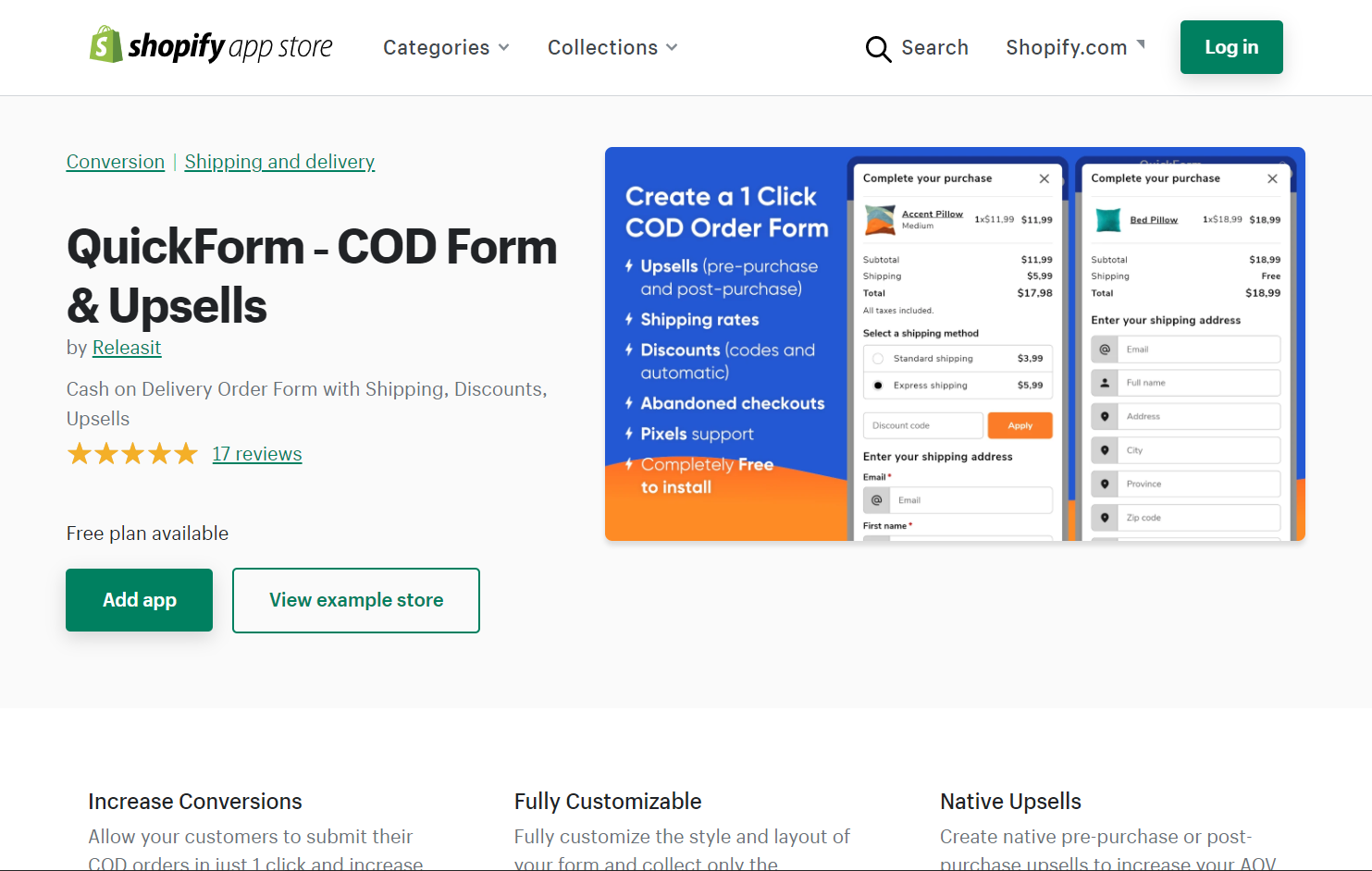
Task: Visit the Releasit developer link
Action: (127, 348)
